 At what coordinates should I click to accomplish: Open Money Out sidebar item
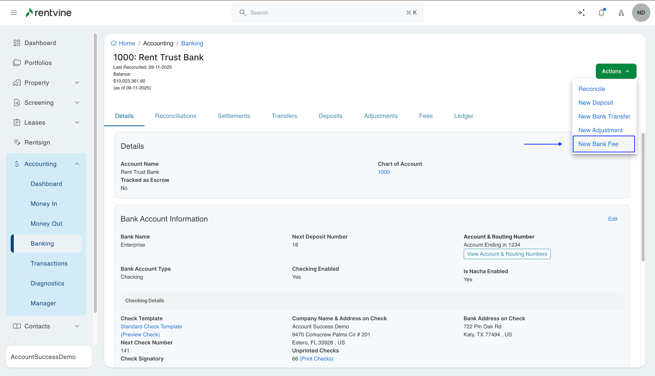pyautogui.click(x=46, y=224)
